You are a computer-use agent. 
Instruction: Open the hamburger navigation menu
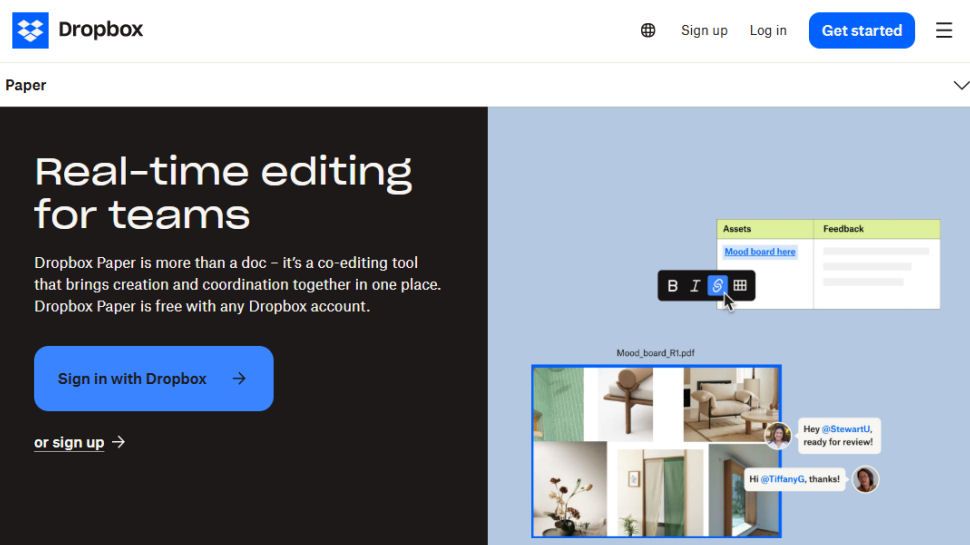click(x=944, y=31)
